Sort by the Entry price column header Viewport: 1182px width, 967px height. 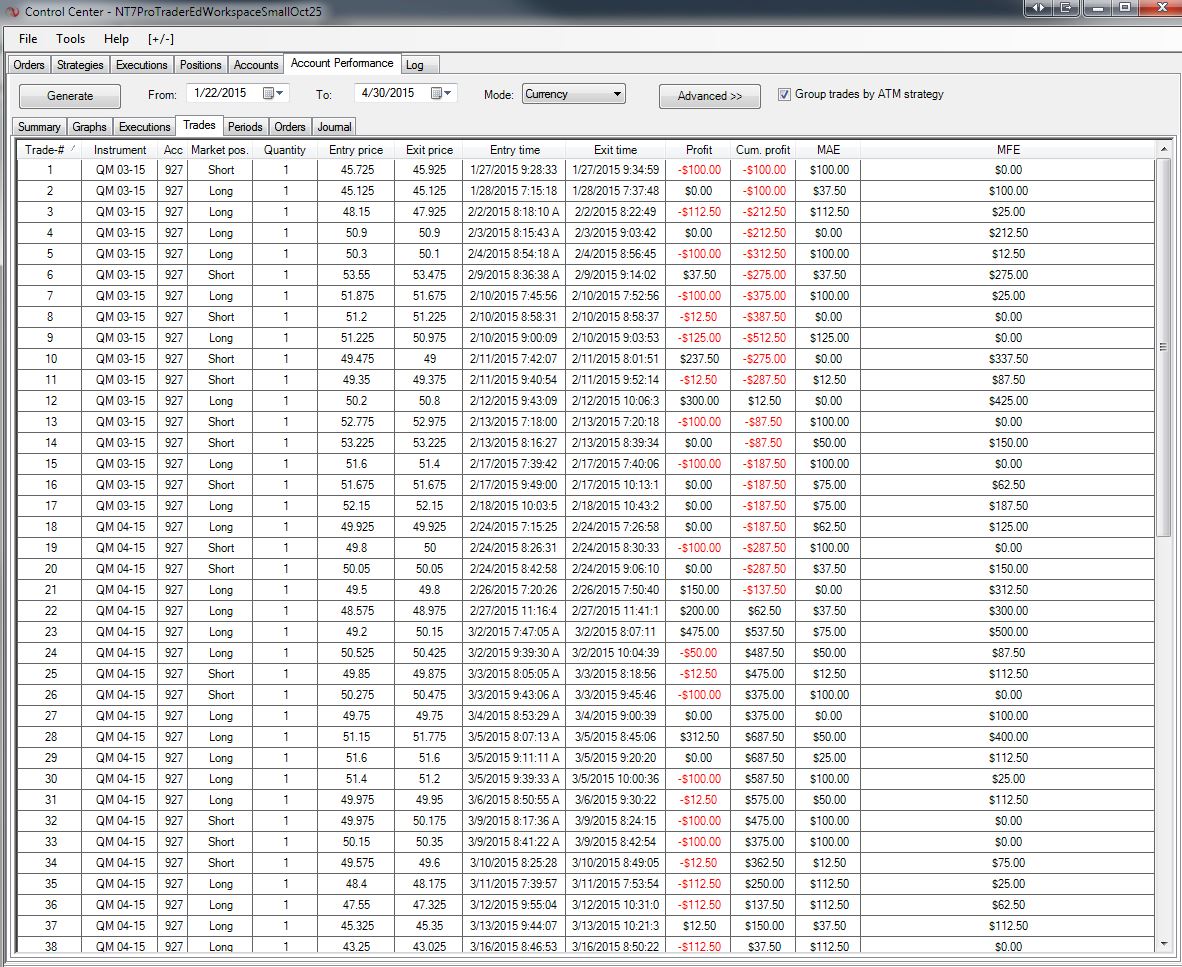[356, 150]
